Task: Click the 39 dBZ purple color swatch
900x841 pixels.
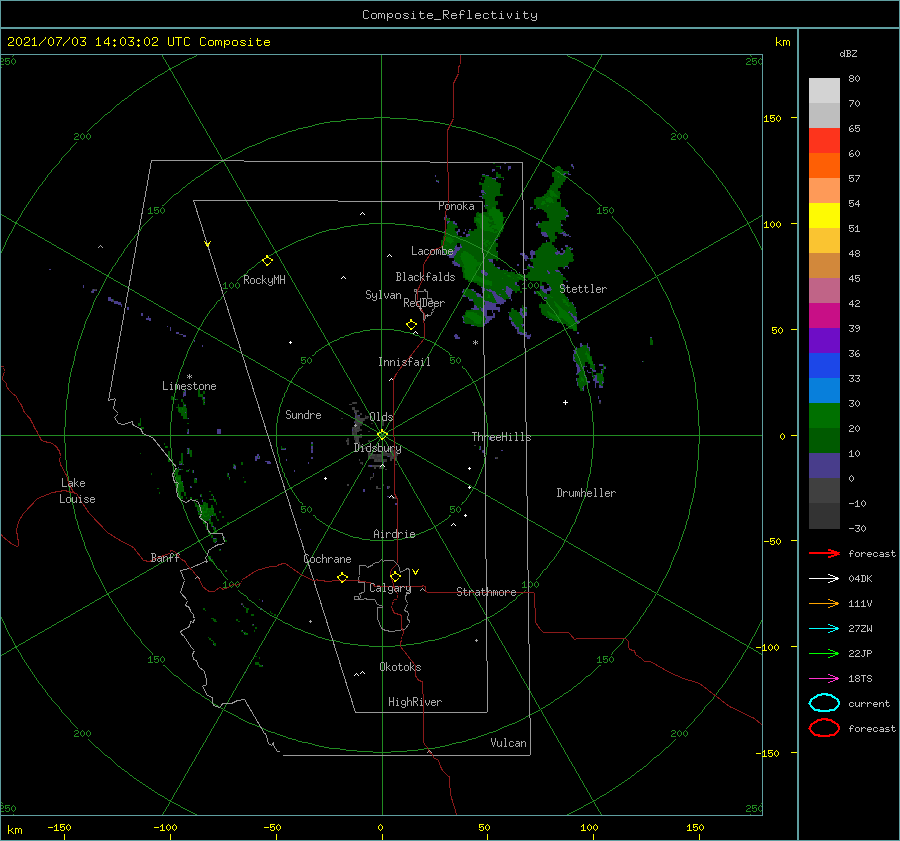Action: click(x=824, y=340)
